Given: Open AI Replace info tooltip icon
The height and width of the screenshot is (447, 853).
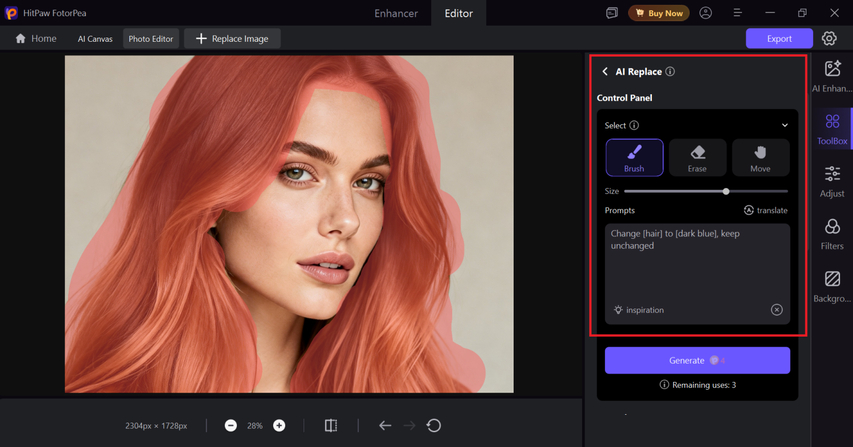Looking at the screenshot, I should pyautogui.click(x=670, y=71).
